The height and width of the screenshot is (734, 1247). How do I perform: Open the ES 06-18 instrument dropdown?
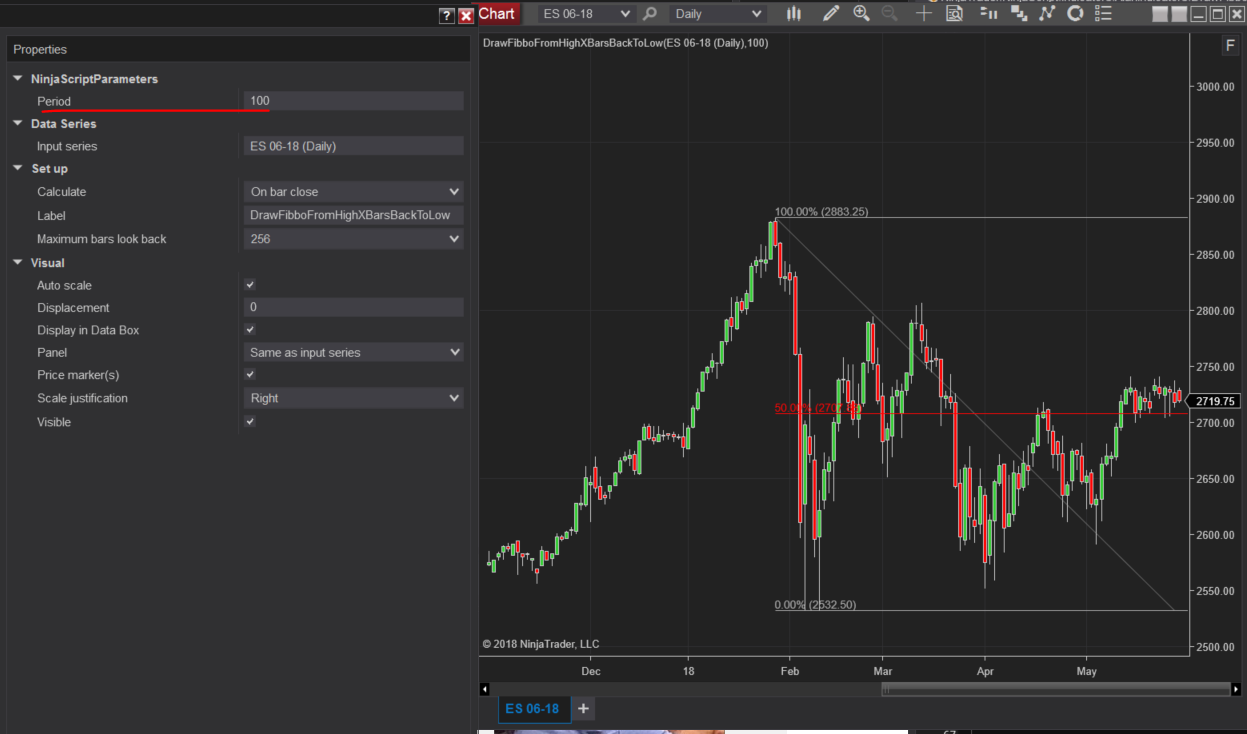point(586,14)
